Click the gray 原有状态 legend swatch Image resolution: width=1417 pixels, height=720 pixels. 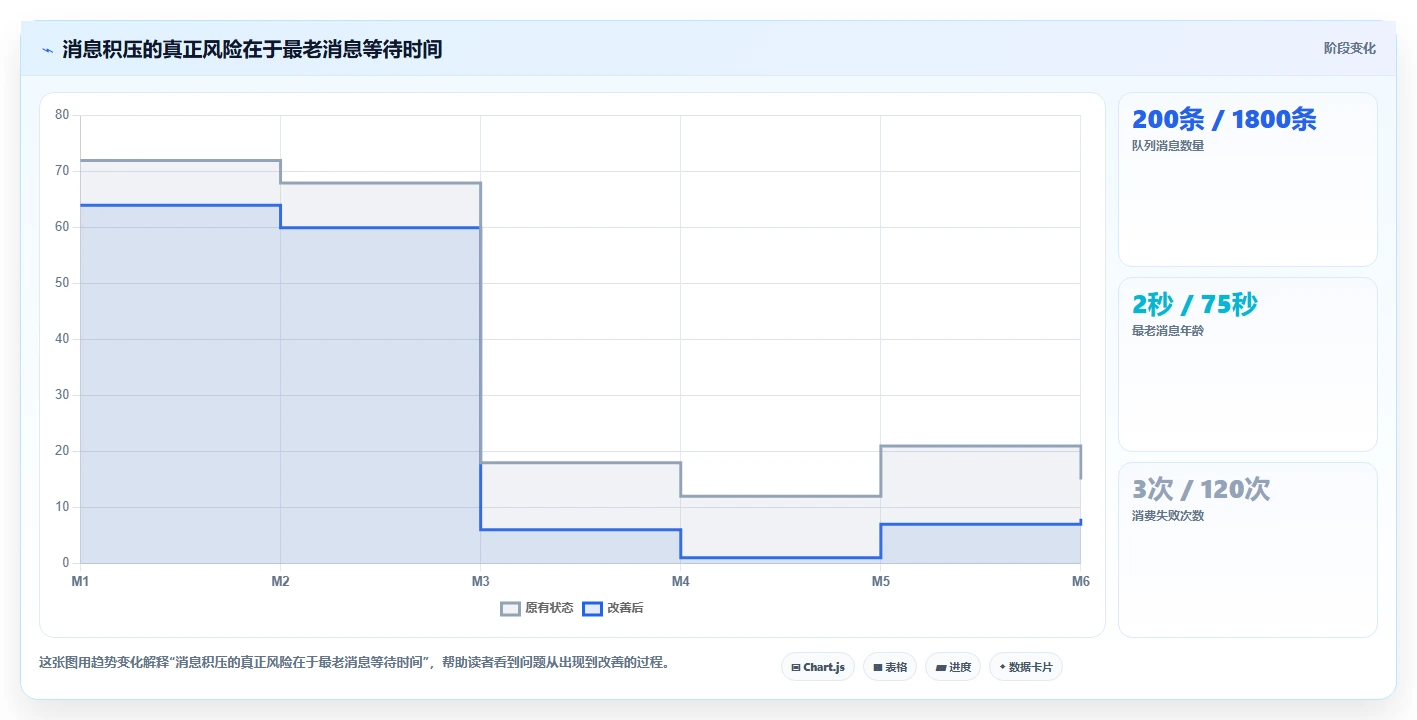511,608
